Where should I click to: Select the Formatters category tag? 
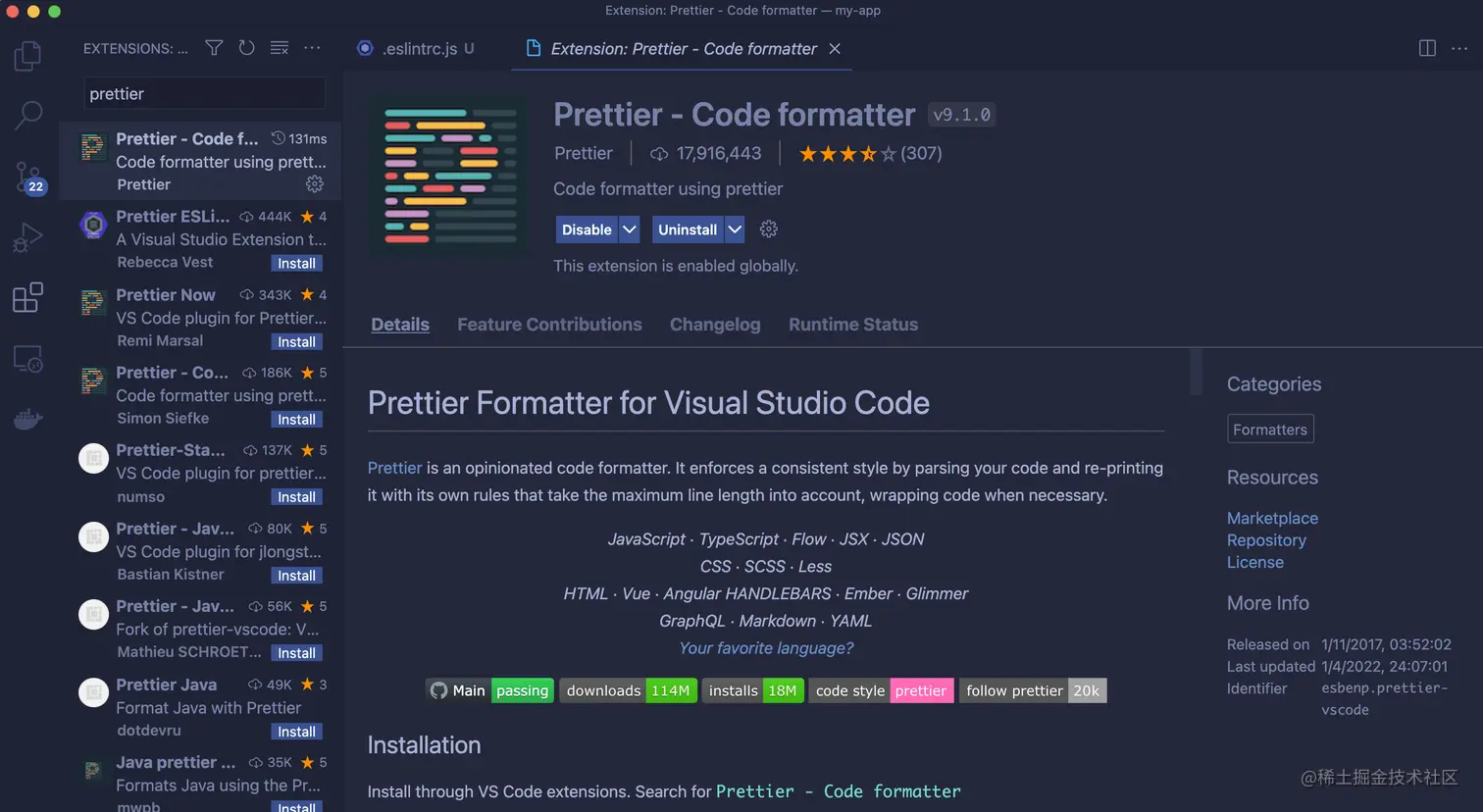point(1270,429)
